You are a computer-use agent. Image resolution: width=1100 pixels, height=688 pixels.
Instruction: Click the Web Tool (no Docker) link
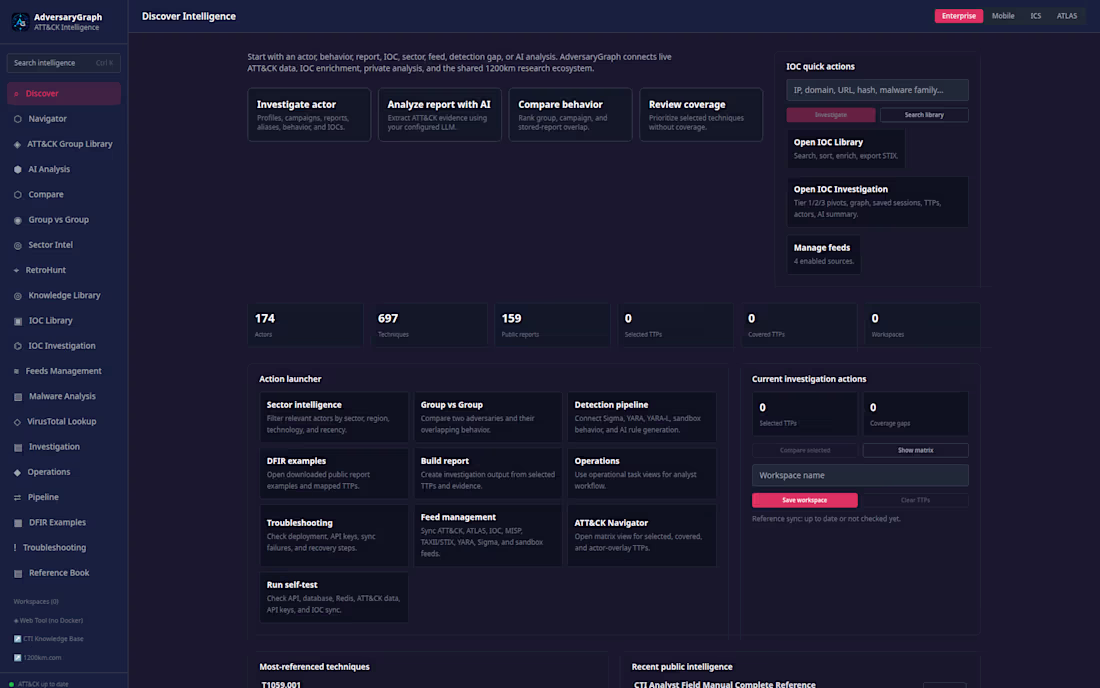pos(48,621)
